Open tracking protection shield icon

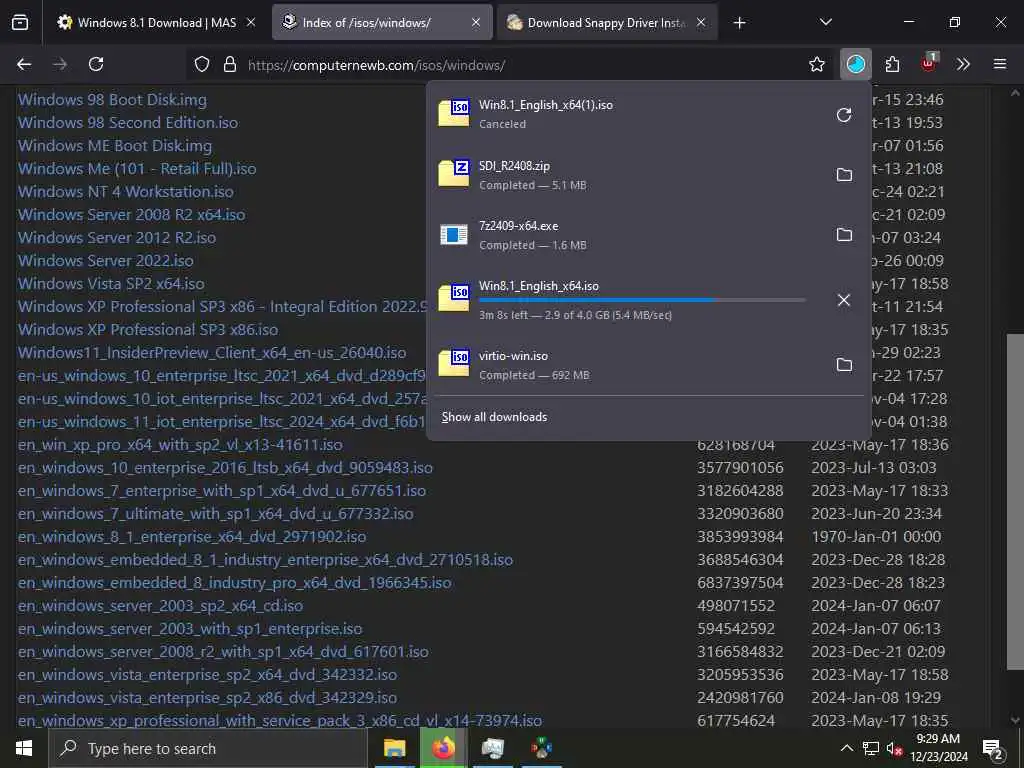click(x=202, y=65)
